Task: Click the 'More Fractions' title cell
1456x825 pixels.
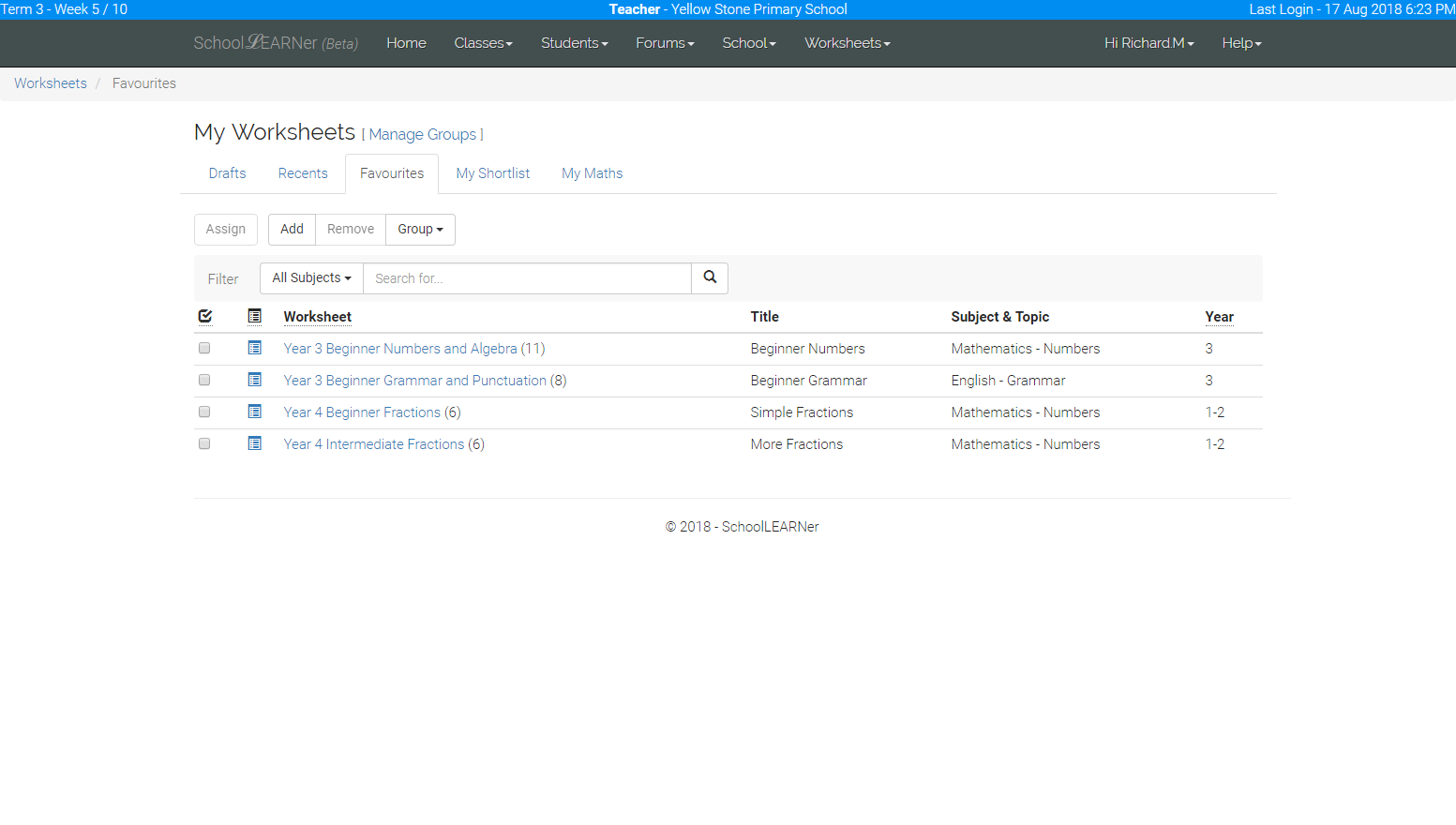Action: point(797,444)
